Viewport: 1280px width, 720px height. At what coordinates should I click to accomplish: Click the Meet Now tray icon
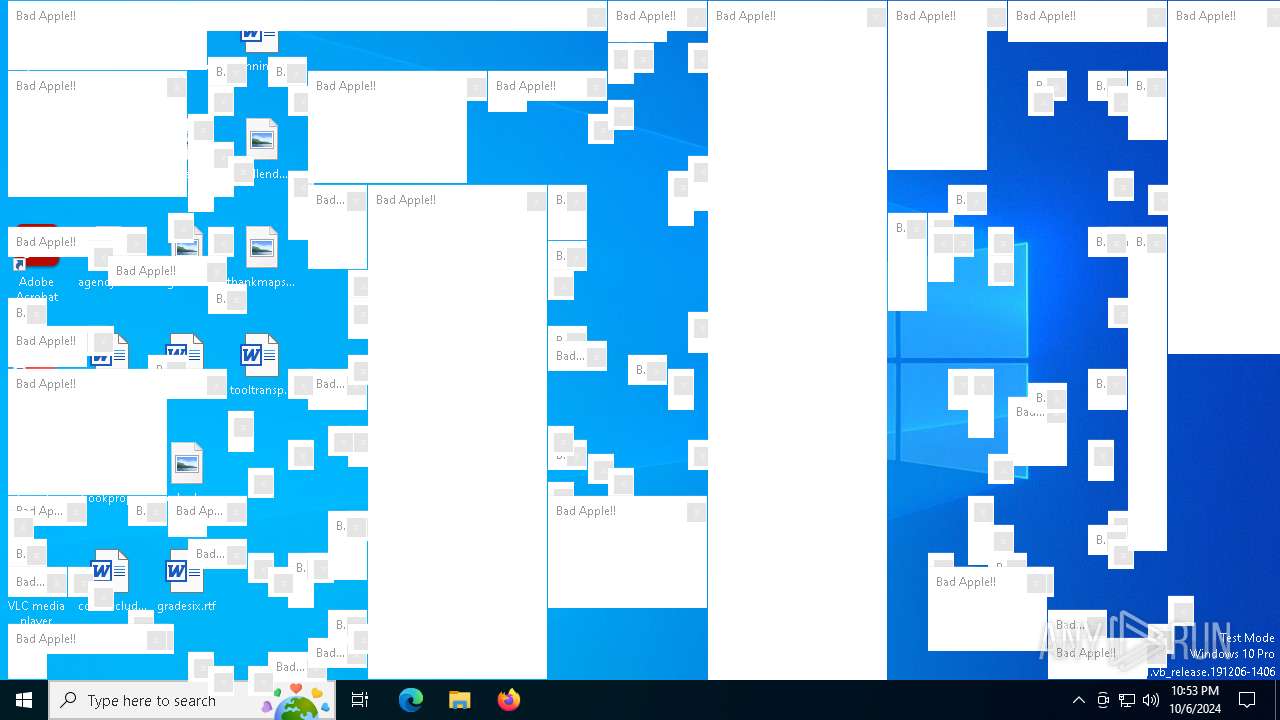click(x=1103, y=700)
